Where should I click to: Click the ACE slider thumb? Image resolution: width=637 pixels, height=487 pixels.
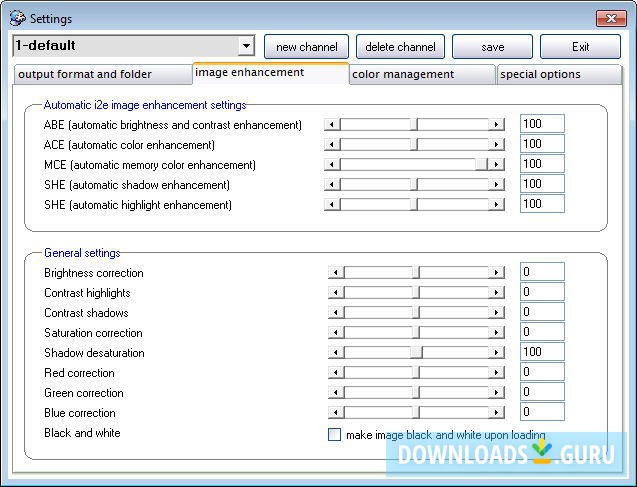[414, 144]
